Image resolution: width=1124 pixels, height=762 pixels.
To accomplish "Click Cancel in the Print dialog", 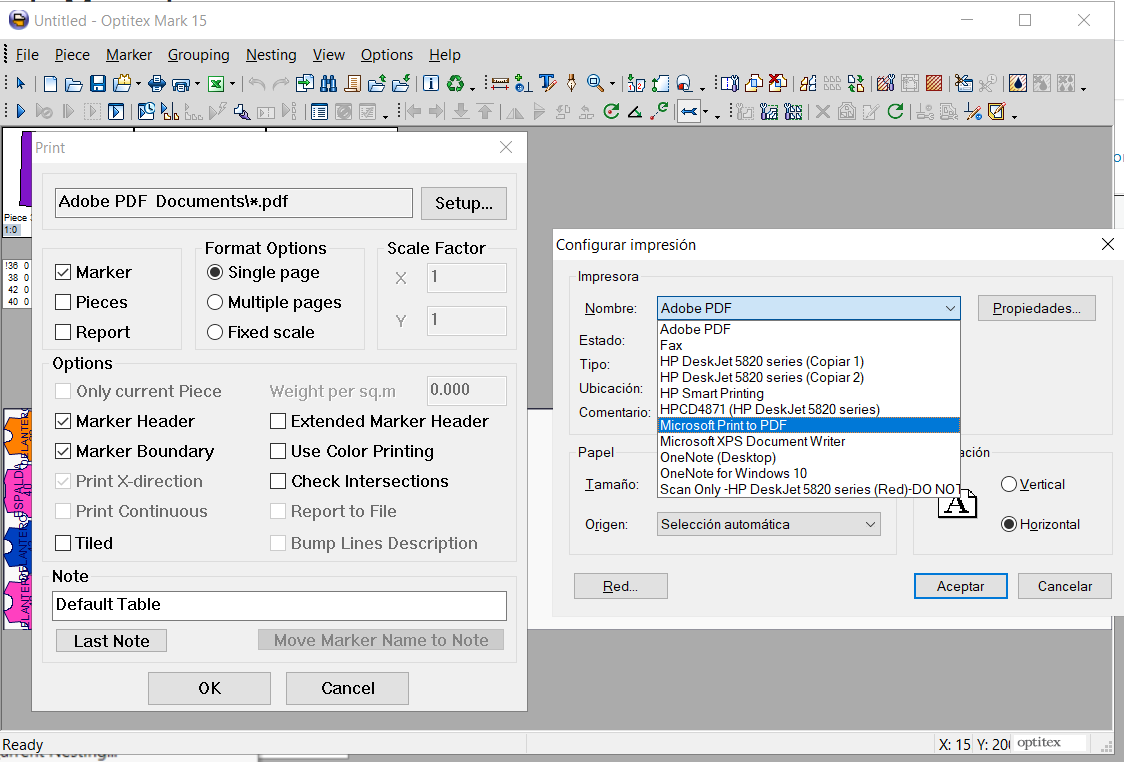I will (x=348, y=689).
